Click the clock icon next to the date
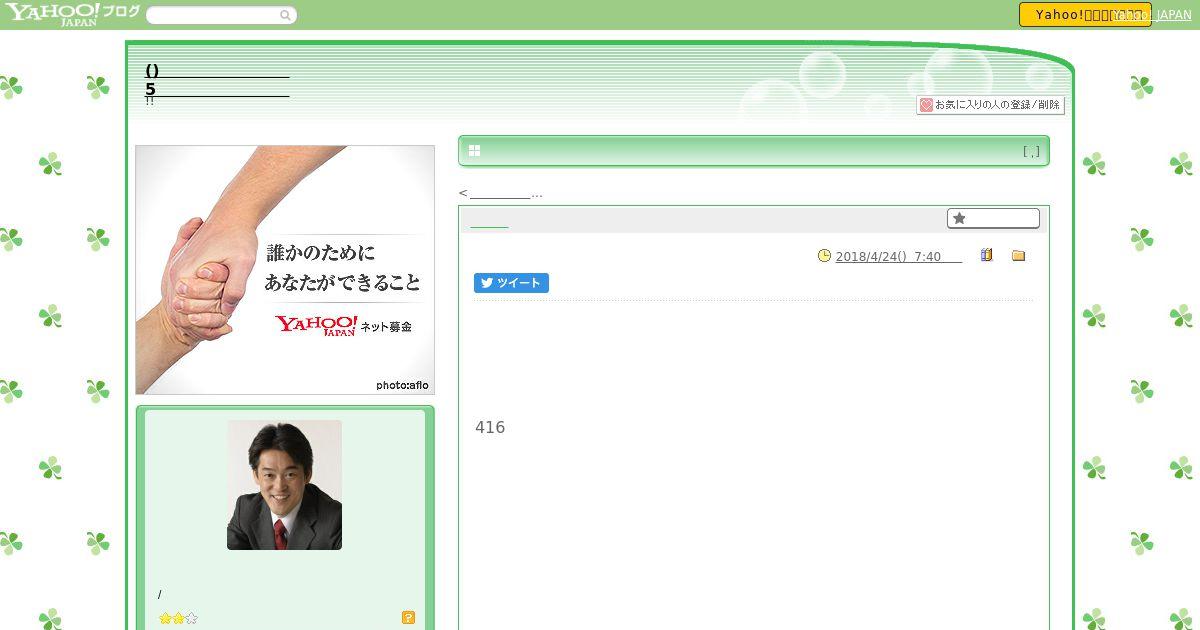Viewport: 1200px width, 630px height. coord(824,256)
